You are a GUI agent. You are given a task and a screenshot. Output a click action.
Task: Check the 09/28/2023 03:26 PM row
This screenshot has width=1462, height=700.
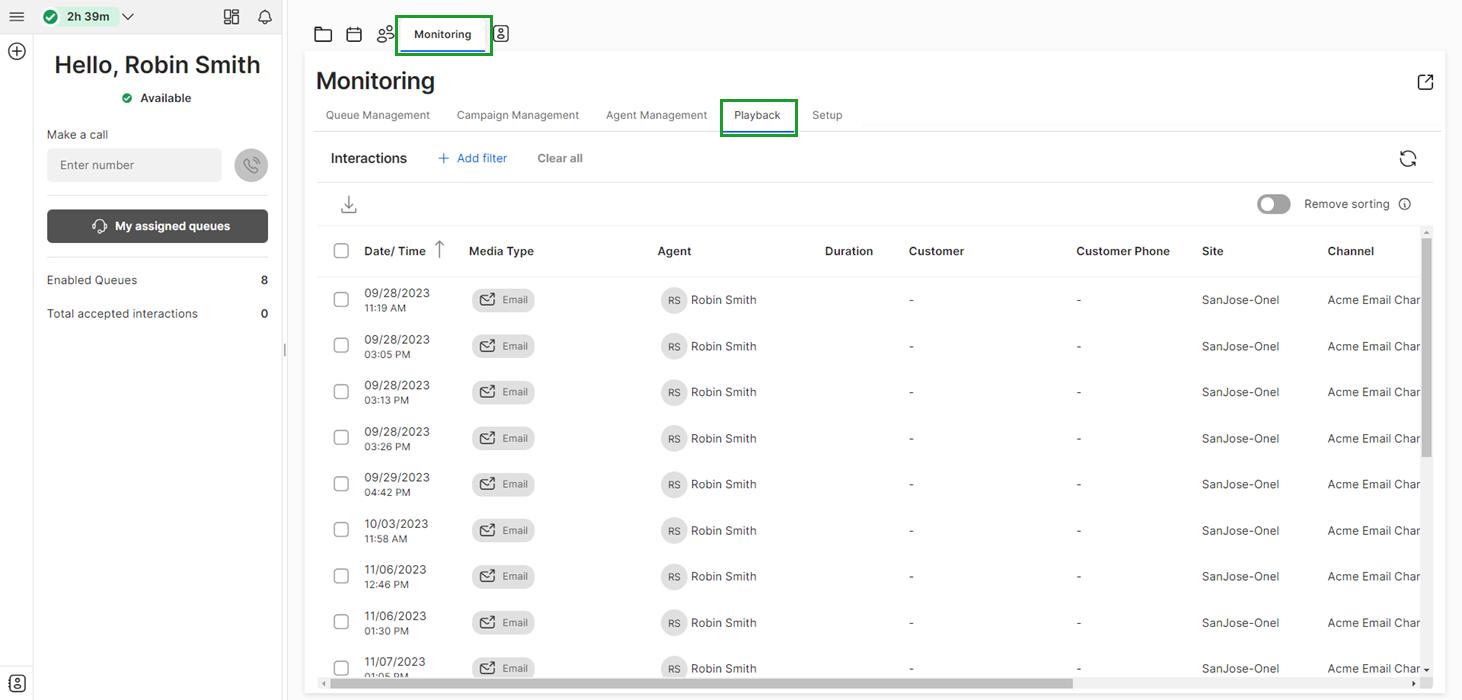[341, 437]
